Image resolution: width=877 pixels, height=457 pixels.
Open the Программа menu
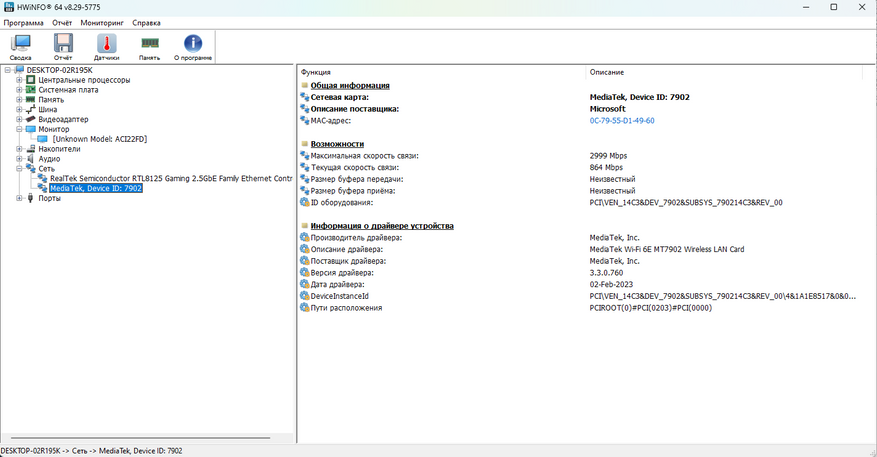coord(23,23)
